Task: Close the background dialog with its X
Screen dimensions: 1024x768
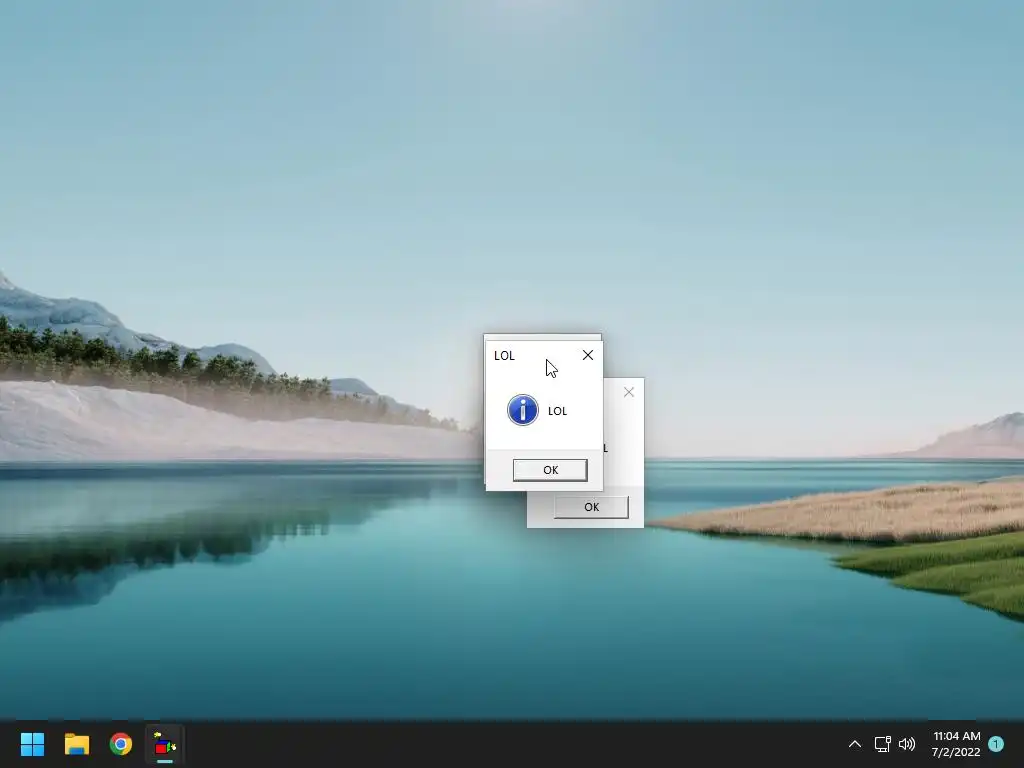Action: 628,392
